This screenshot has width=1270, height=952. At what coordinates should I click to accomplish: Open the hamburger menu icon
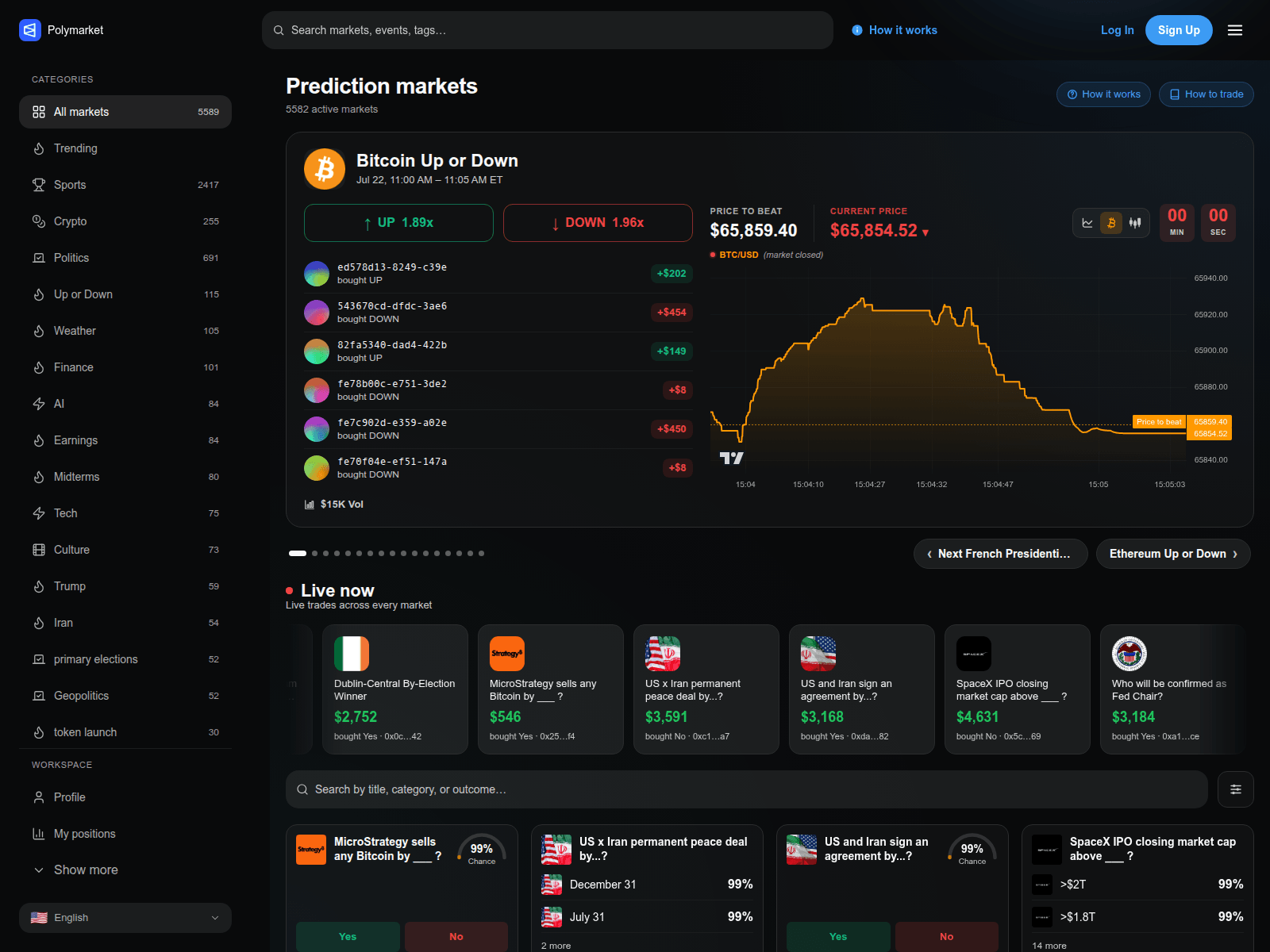pyautogui.click(x=1235, y=30)
